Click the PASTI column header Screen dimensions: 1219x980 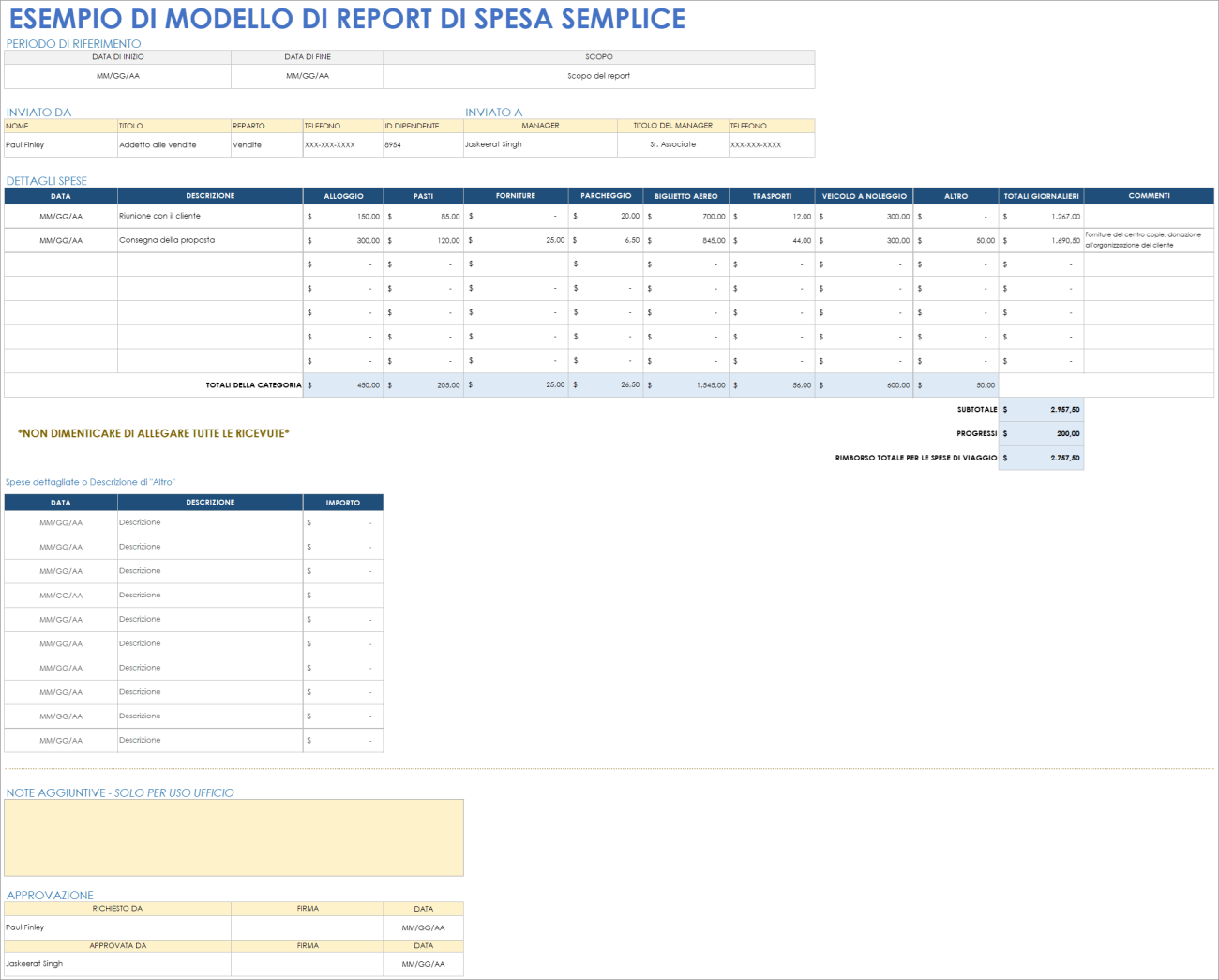pos(423,196)
